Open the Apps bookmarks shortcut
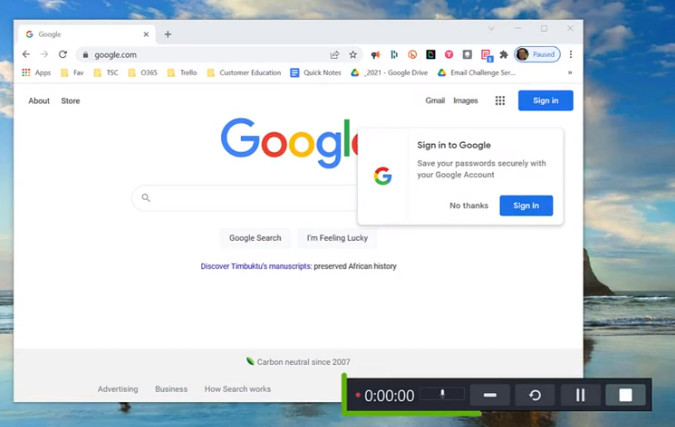This screenshot has width=675, height=427. pyautogui.click(x=37, y=73)
